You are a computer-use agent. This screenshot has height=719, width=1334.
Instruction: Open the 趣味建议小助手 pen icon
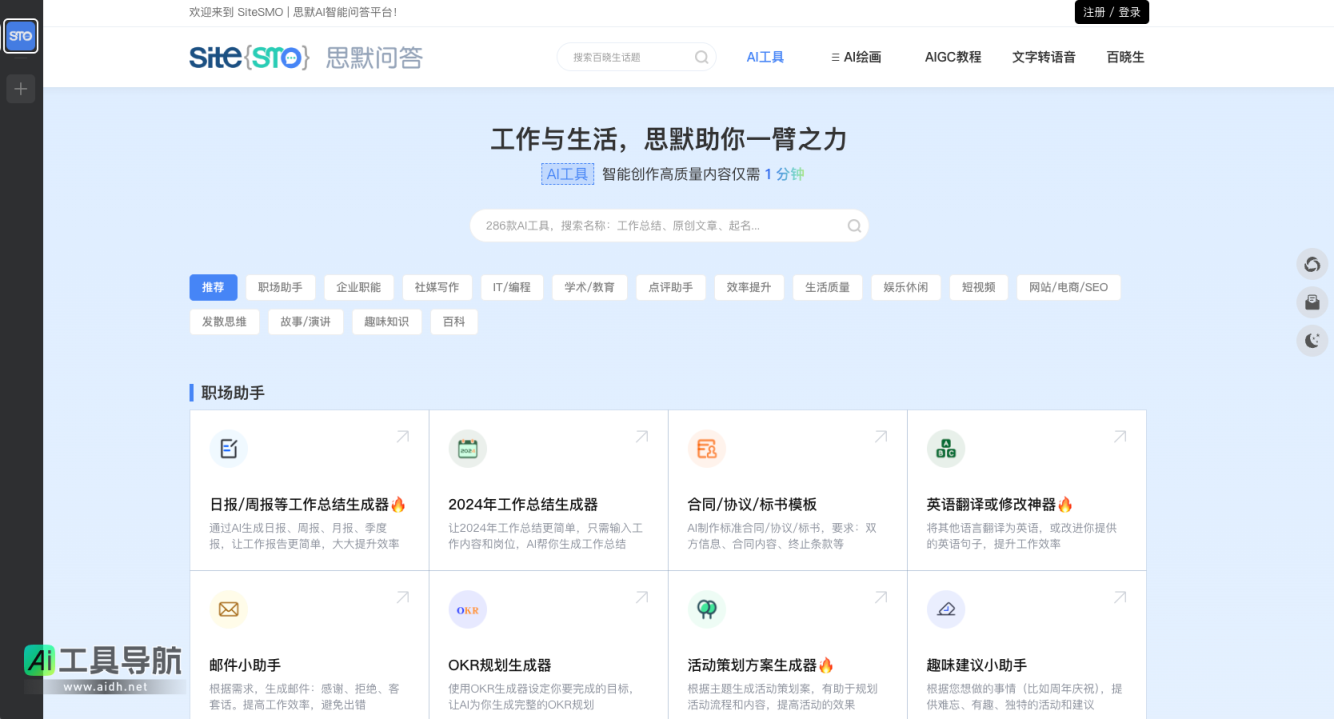(x=946, y=609)
